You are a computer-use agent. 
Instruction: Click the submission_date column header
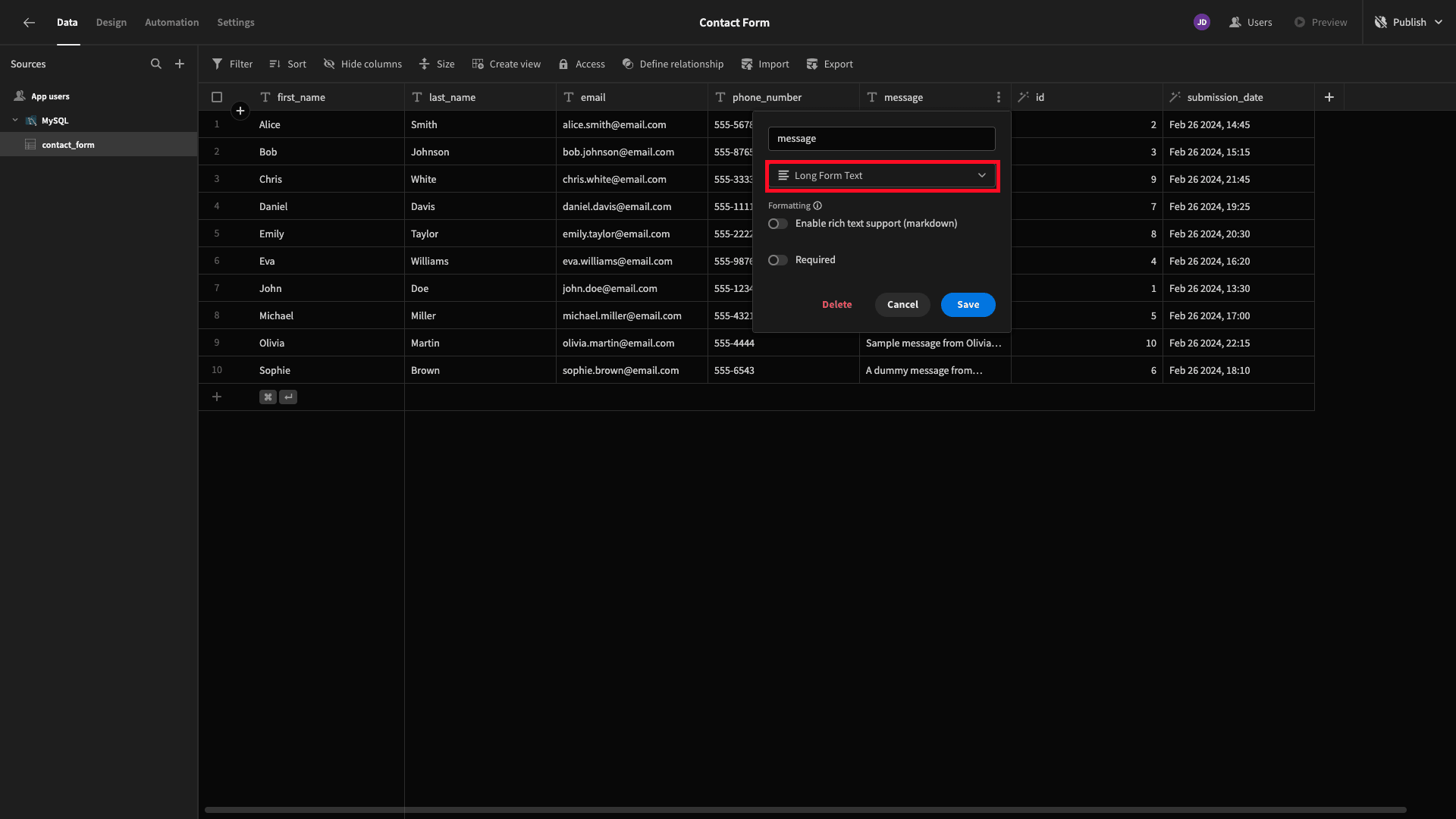click(1238, 97)
